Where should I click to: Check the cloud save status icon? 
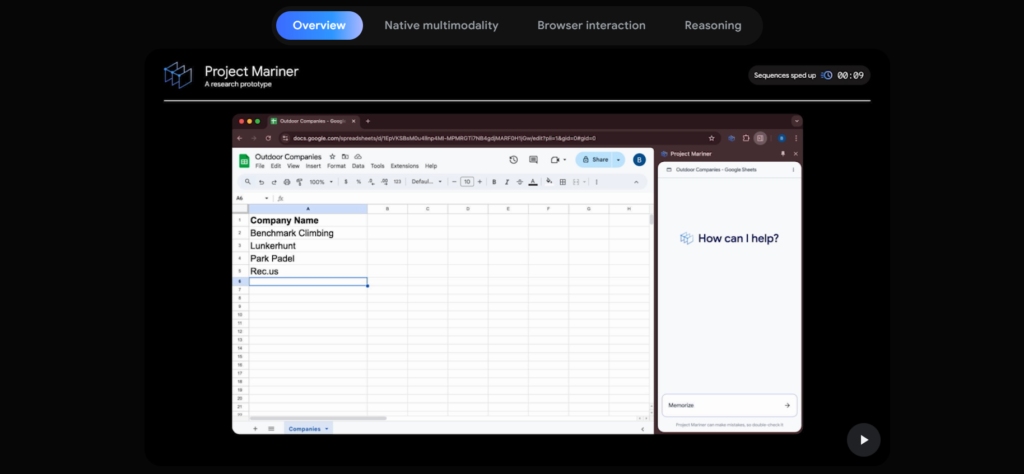(357, 157)
